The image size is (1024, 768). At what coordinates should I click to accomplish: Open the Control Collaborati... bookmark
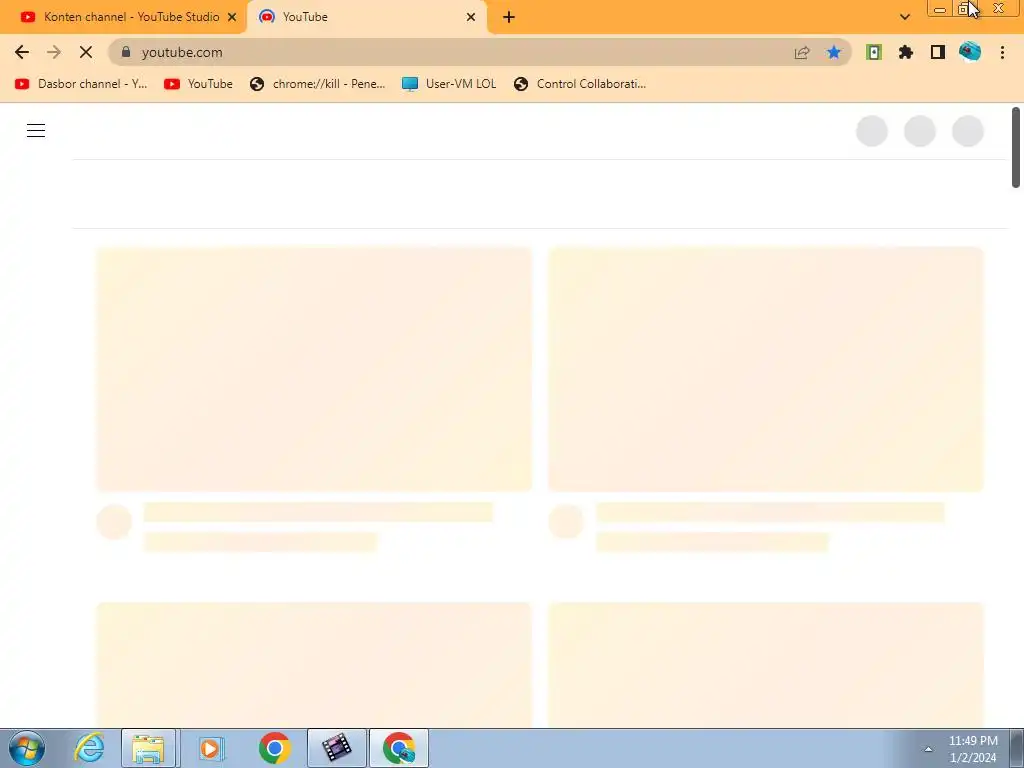[x=580, y=84]
